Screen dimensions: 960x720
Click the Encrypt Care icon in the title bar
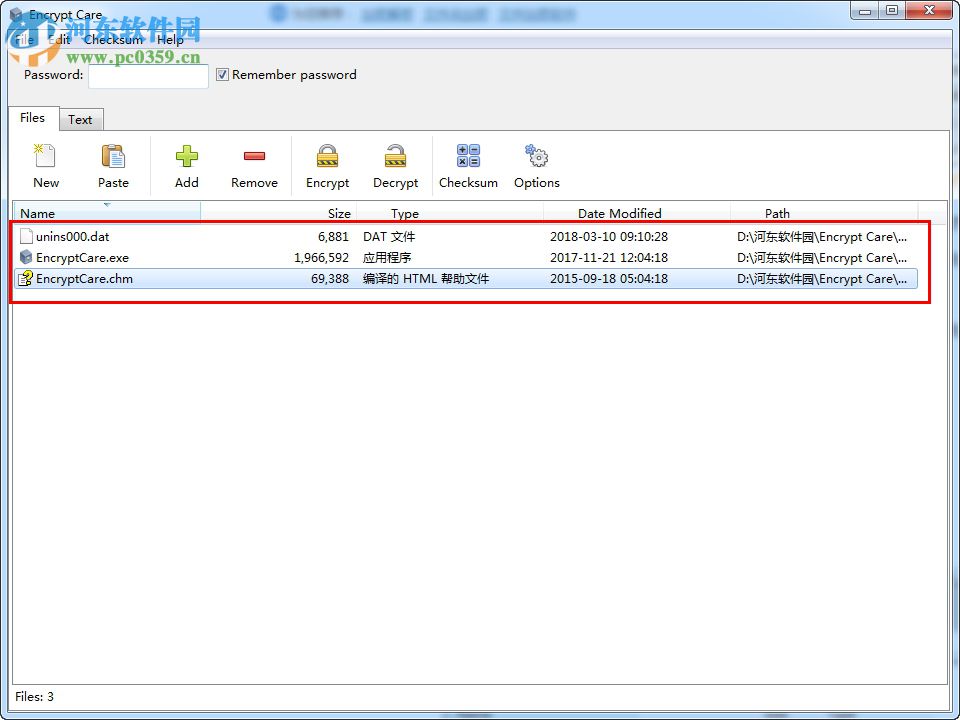point(14,14)
